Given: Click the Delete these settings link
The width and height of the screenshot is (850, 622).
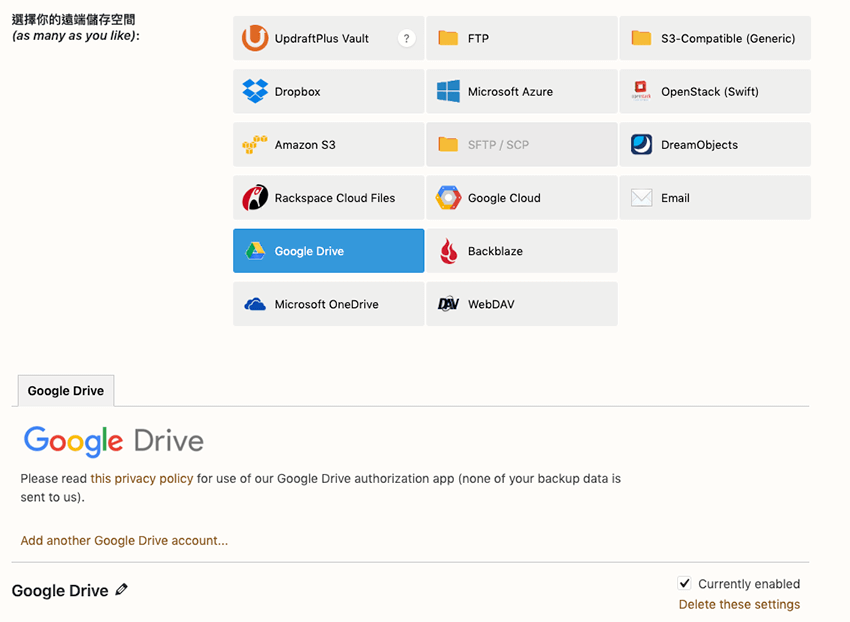Looking at the screenshot, I should pos(739,604).
